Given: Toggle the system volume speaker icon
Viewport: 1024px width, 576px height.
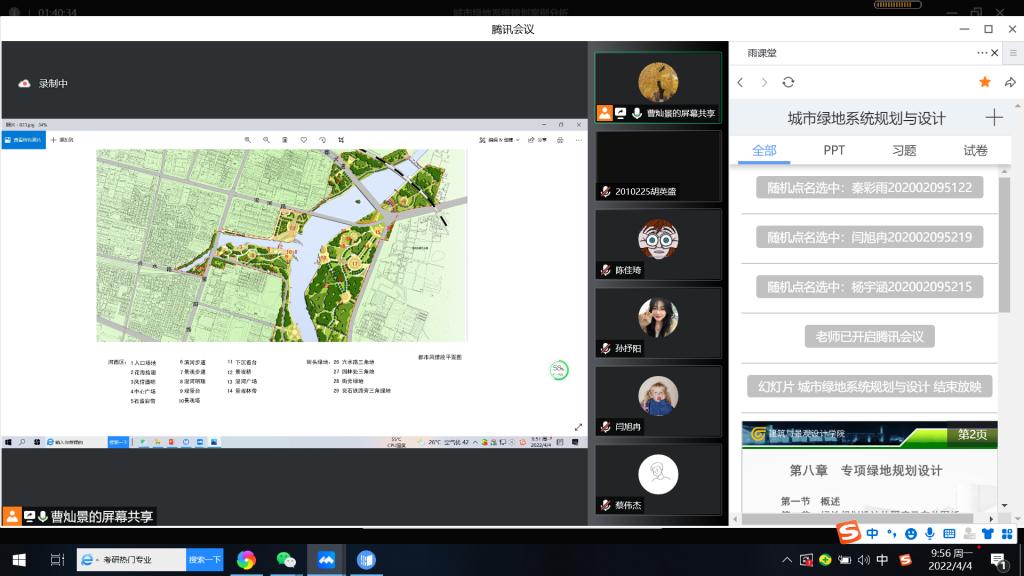Looking at the screenshot, I should click(862, 560).
